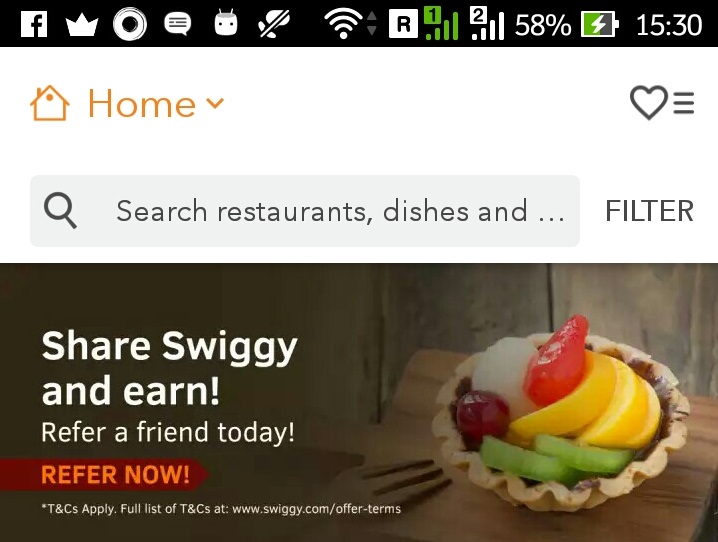This screenshot has height=542, width=718.
Task: Expand the Home address dropdown chevron
Action: [215, 103]
